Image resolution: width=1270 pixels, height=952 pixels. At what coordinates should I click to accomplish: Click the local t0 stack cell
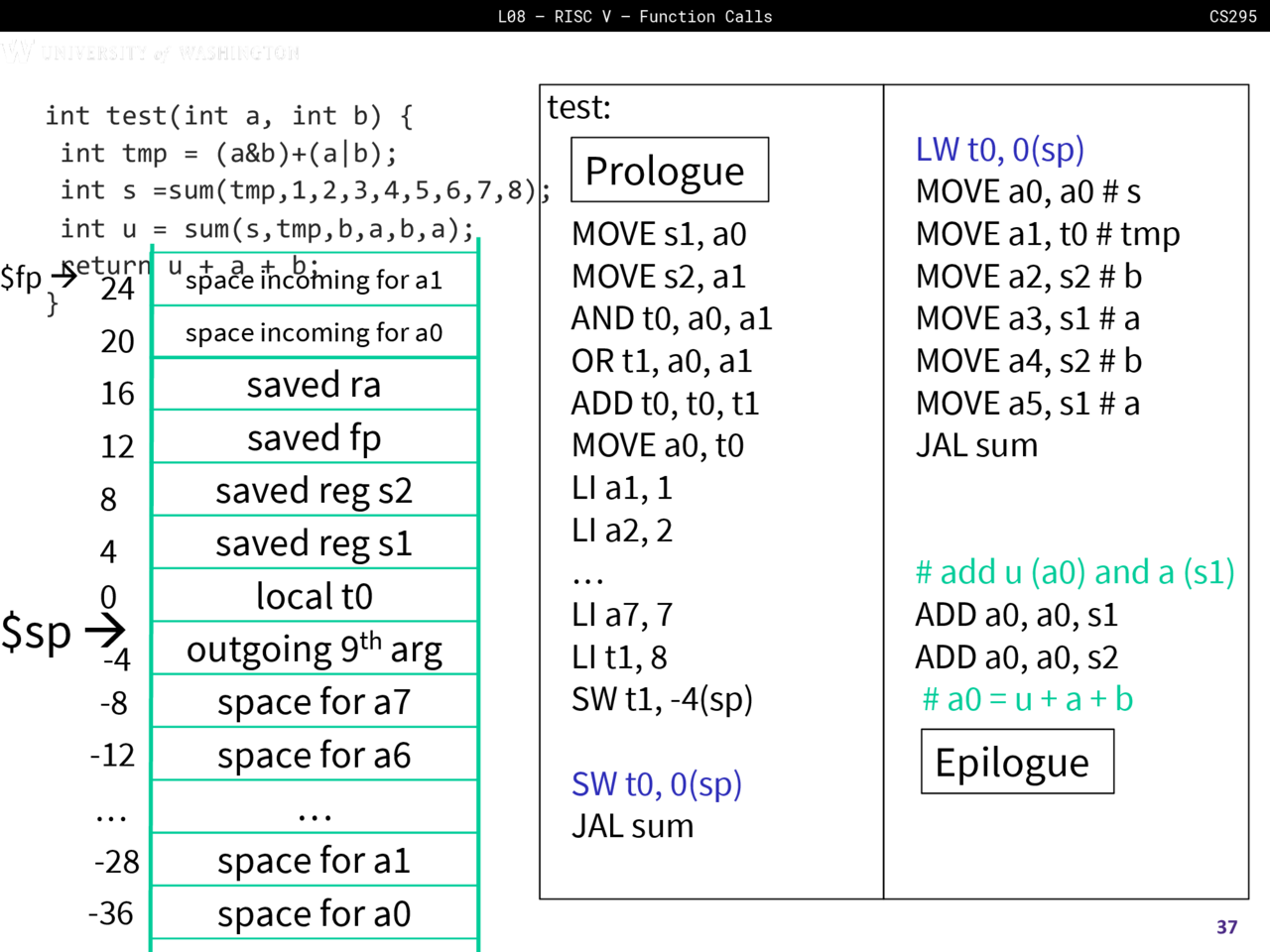(x=314, y=596)
